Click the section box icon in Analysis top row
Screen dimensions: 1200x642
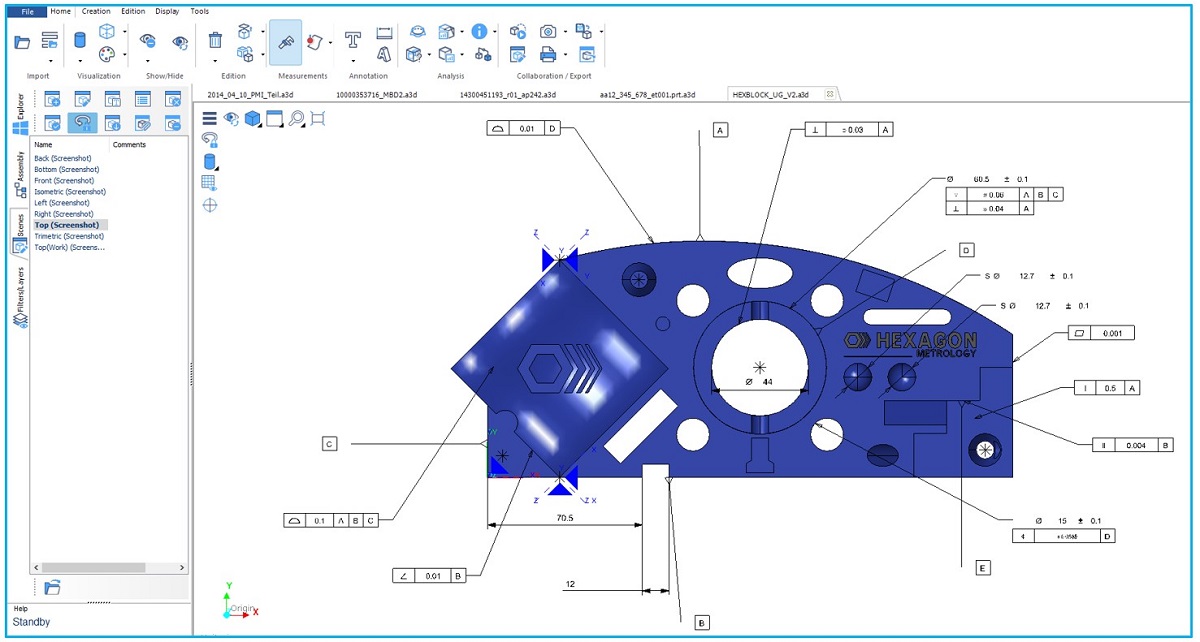pos(446,32)
